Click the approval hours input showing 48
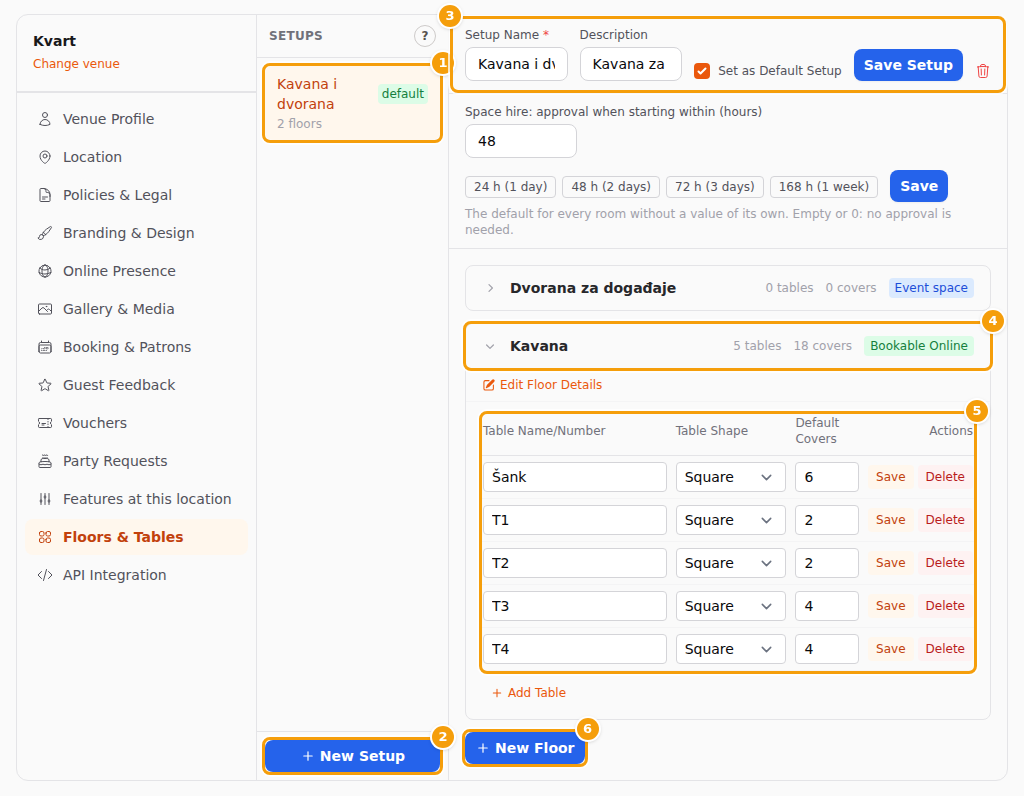Screen dimensions: 1024x796 click(x=520, y=141)
